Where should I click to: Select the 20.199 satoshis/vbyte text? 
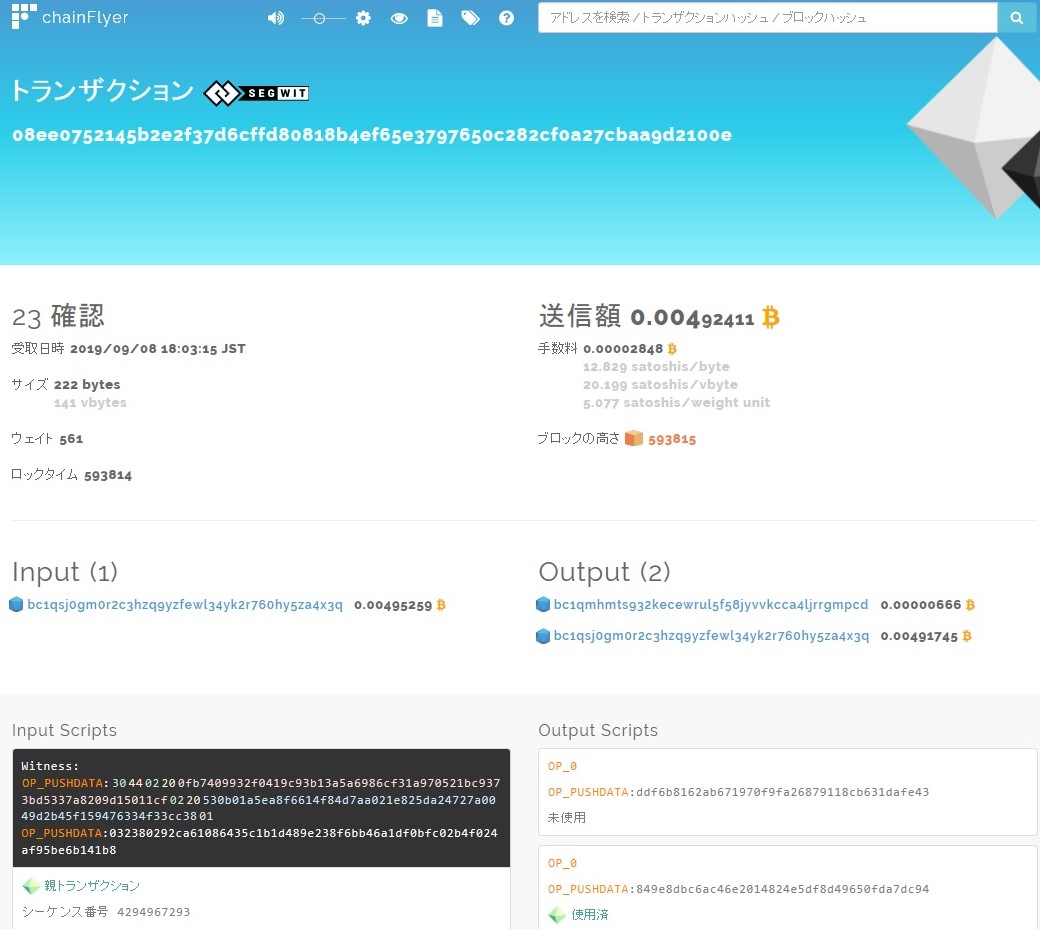pyautogui.click(x=660, y=385)
